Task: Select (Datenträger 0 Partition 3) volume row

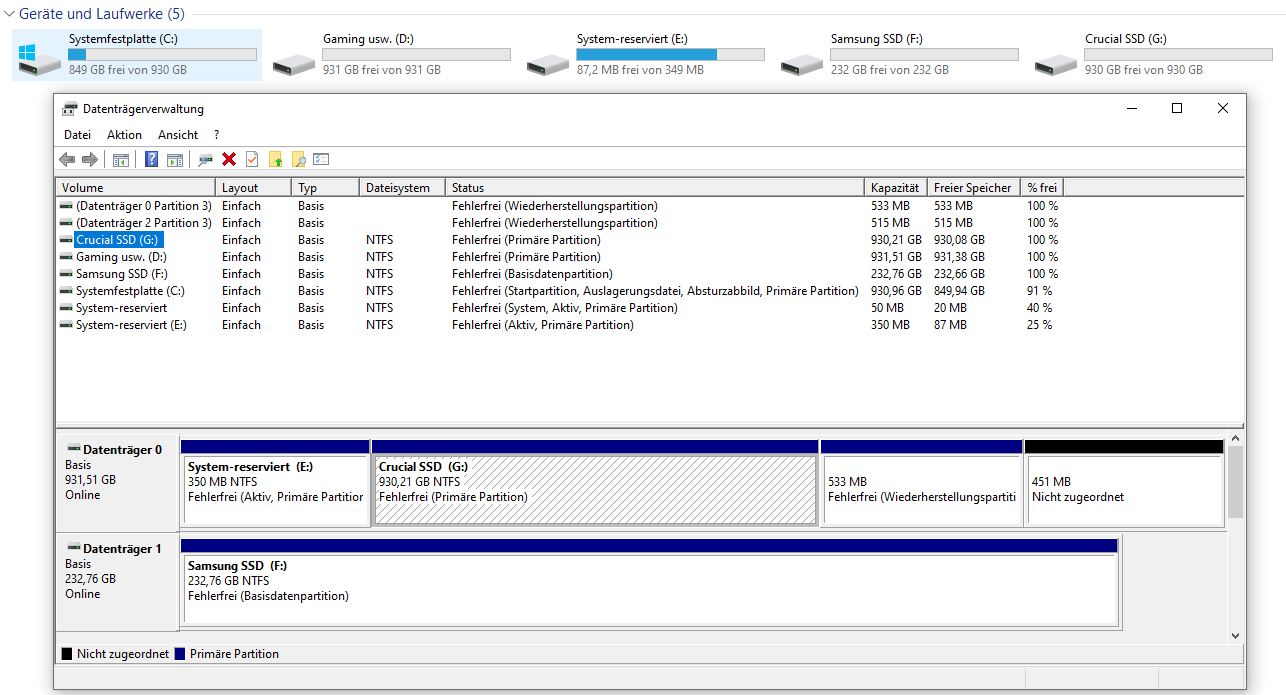Action: 650,206
